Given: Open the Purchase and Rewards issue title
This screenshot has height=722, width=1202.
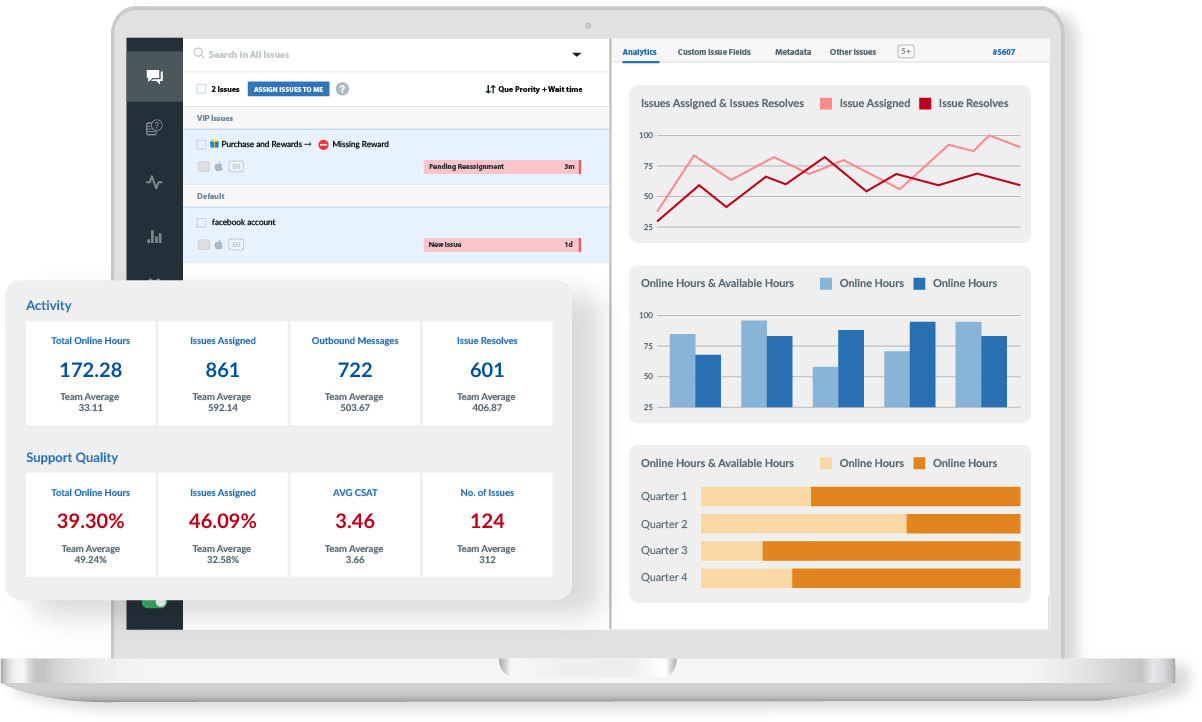Looking at the screenshot, I should click(x=262, y=144).
